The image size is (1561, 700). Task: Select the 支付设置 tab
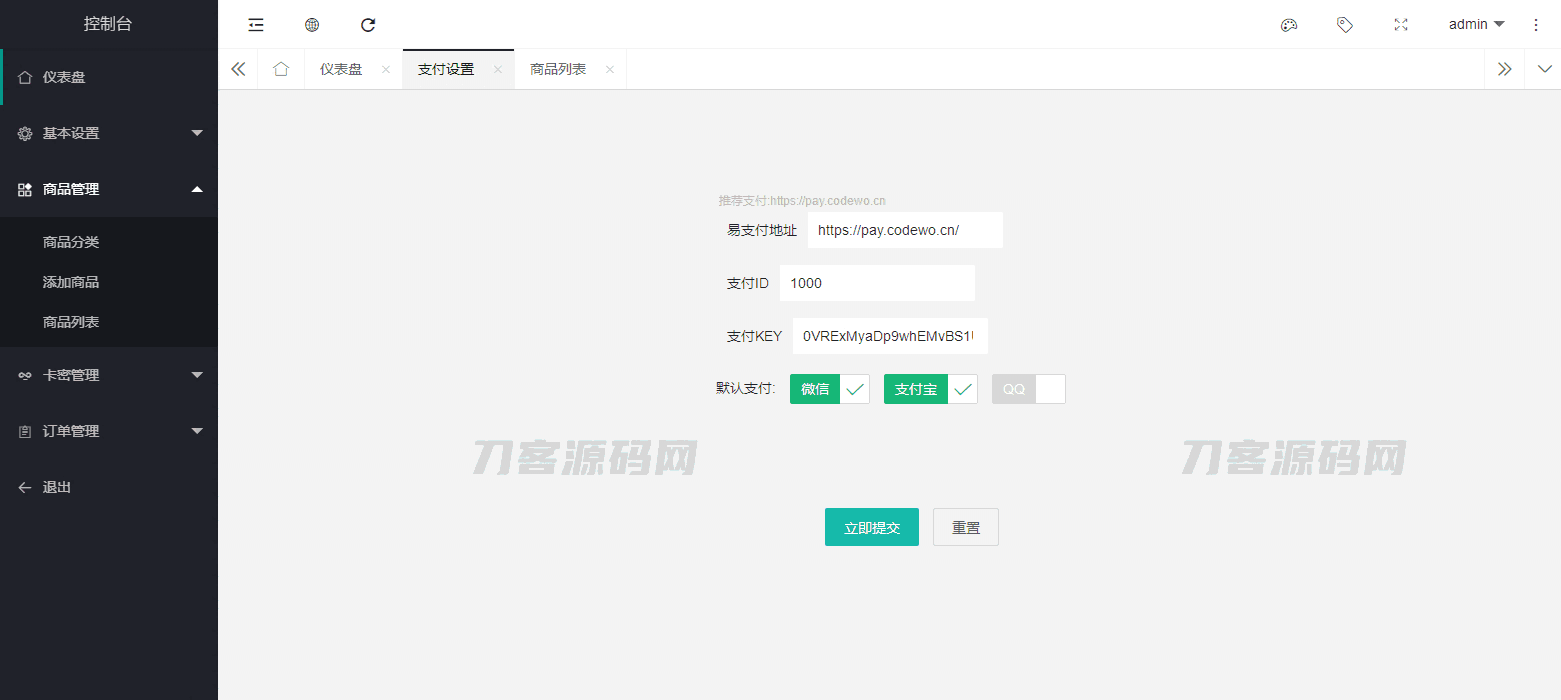(446, 70)
